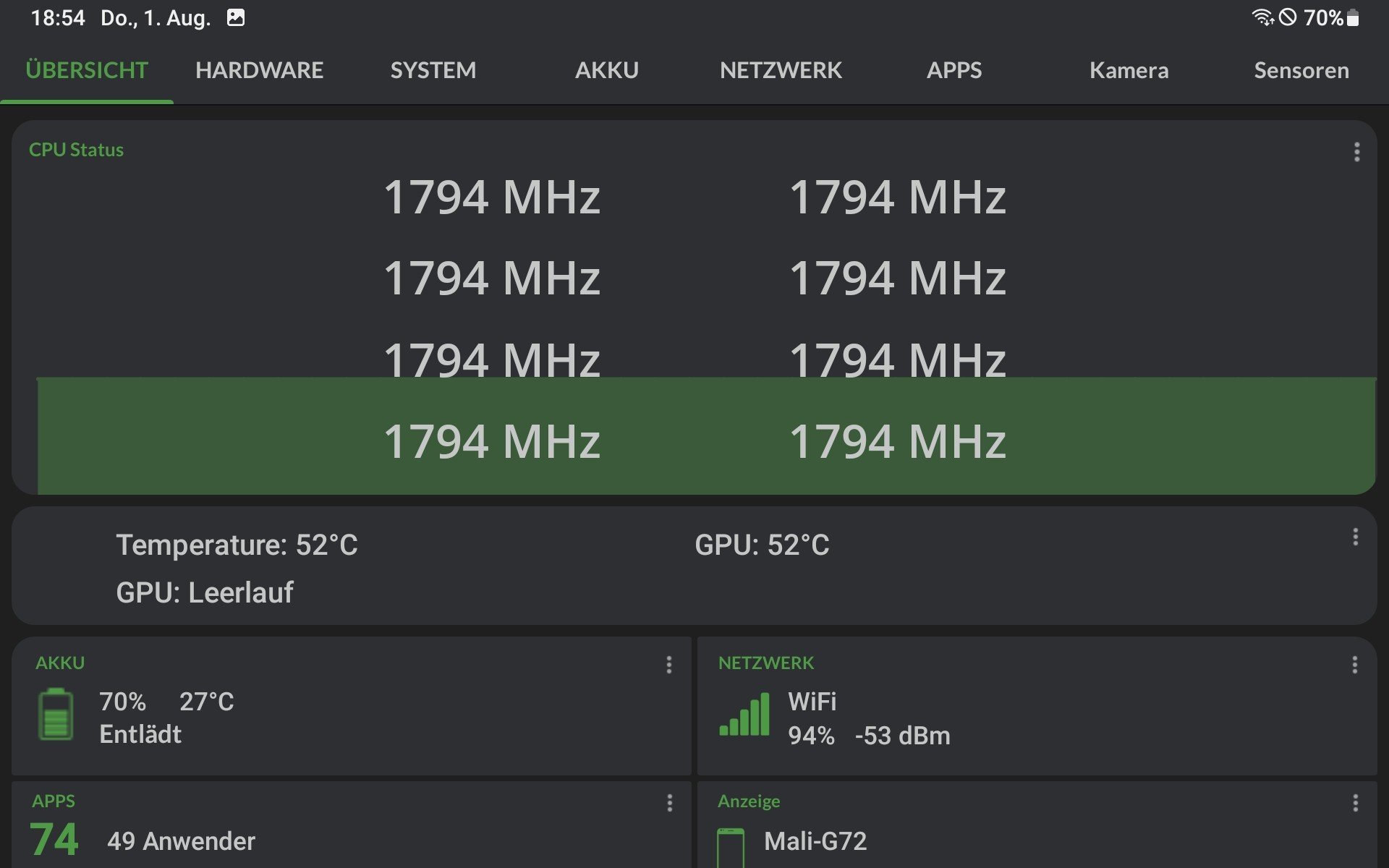Tap the 49 Anwender apps count
The height and width of the screenshot is (868, 1389).
point(181,841)
